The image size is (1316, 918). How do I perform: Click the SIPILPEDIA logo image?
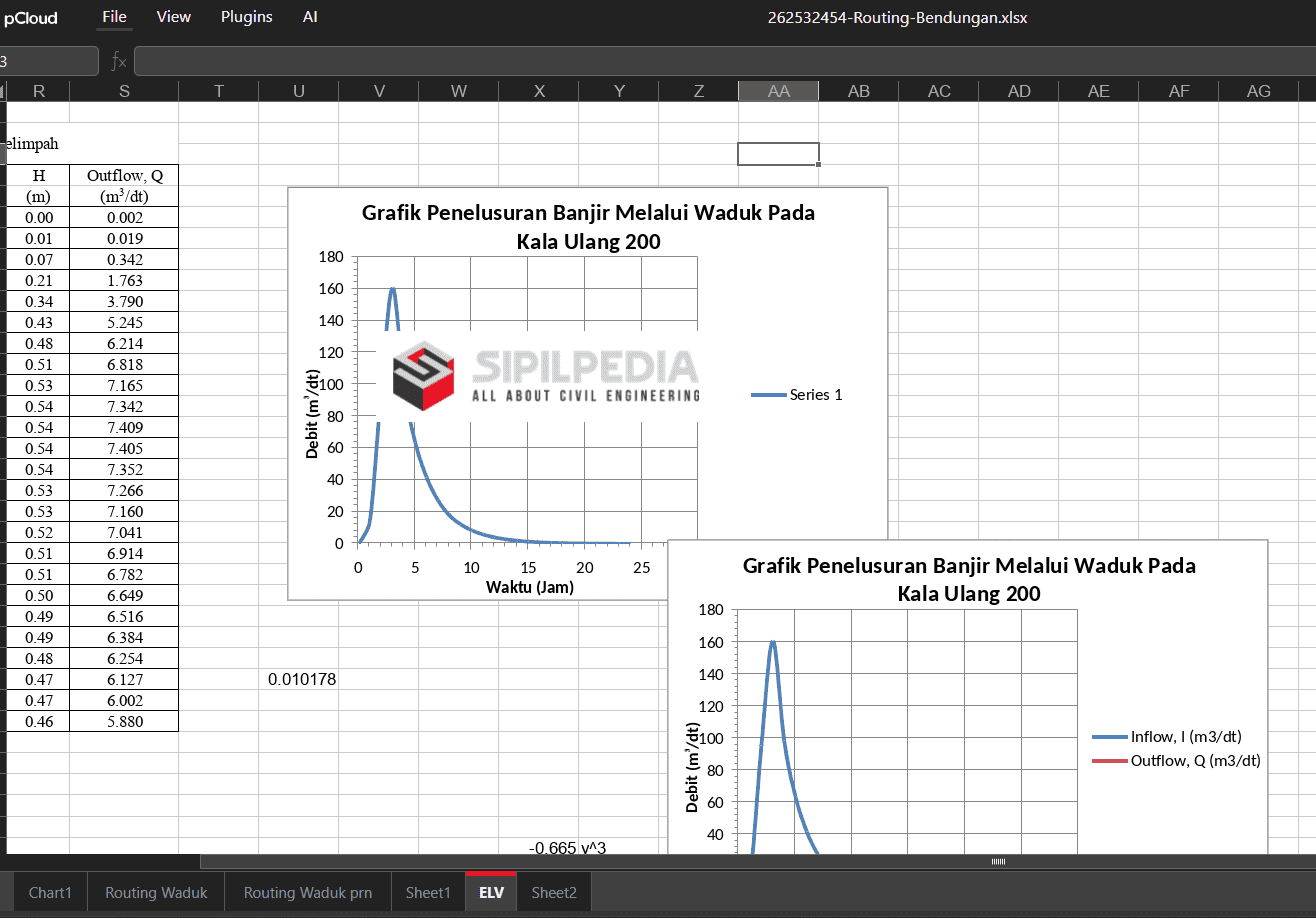pos(545,376)
